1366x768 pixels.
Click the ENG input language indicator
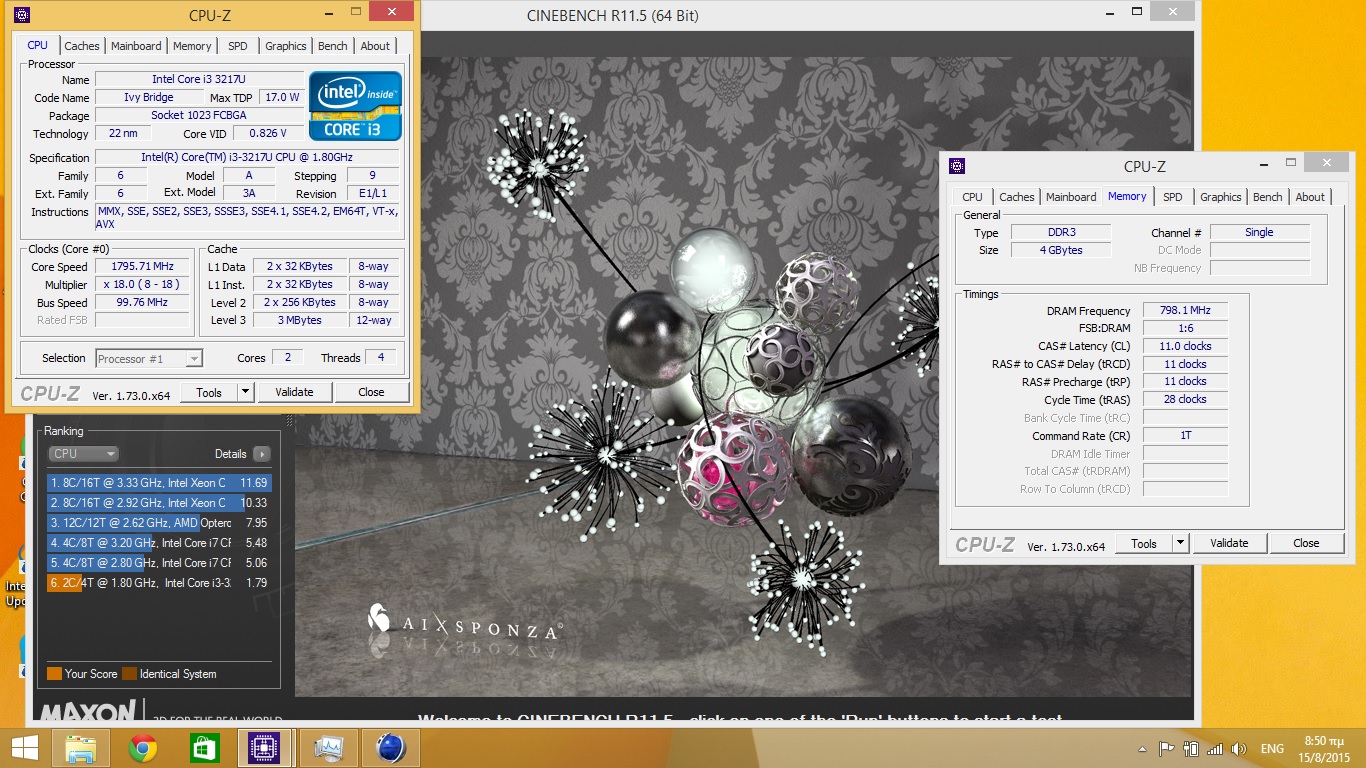(x=1272, y=749)
